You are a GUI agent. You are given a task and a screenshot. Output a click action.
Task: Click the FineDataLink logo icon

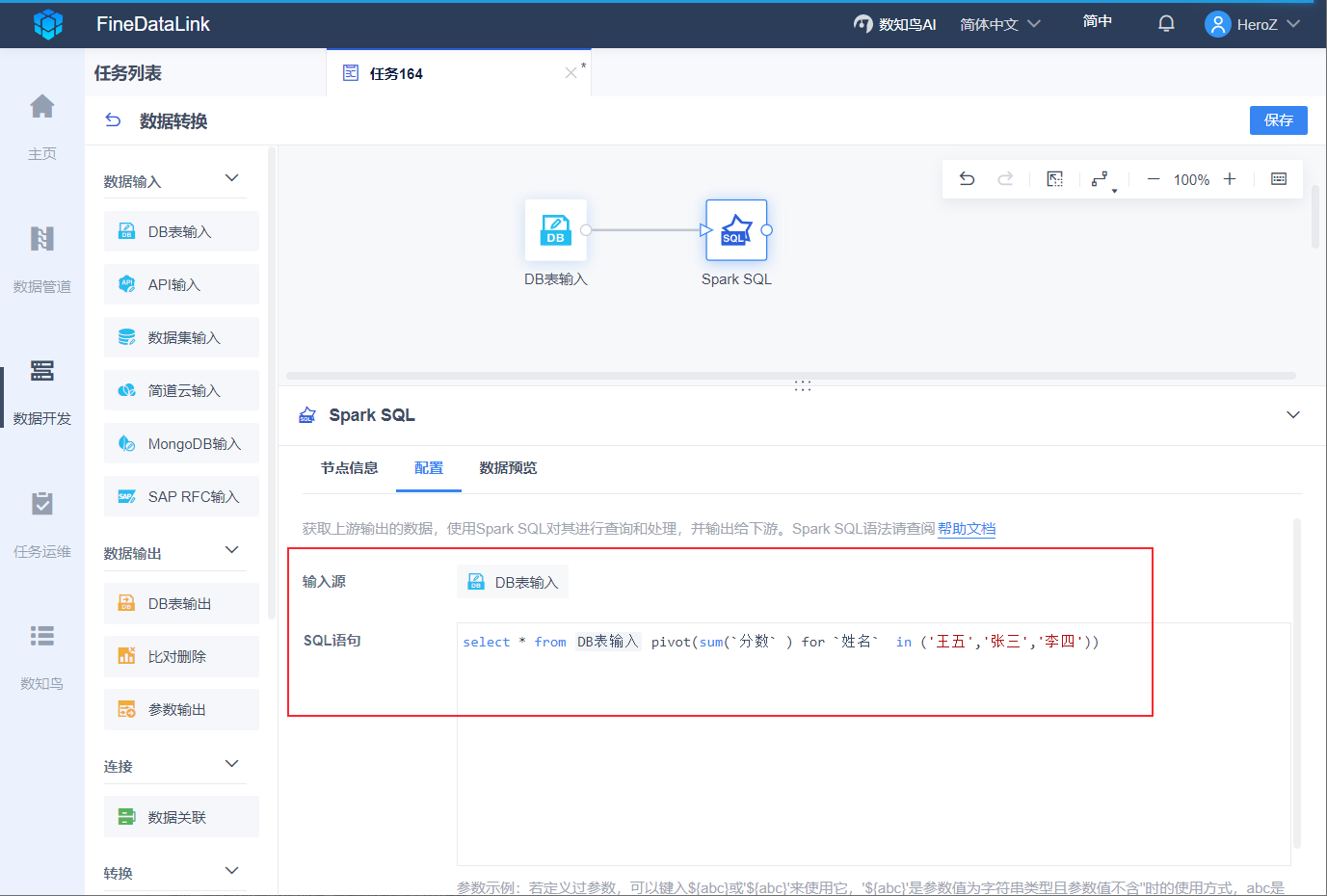tap(48, 24)
